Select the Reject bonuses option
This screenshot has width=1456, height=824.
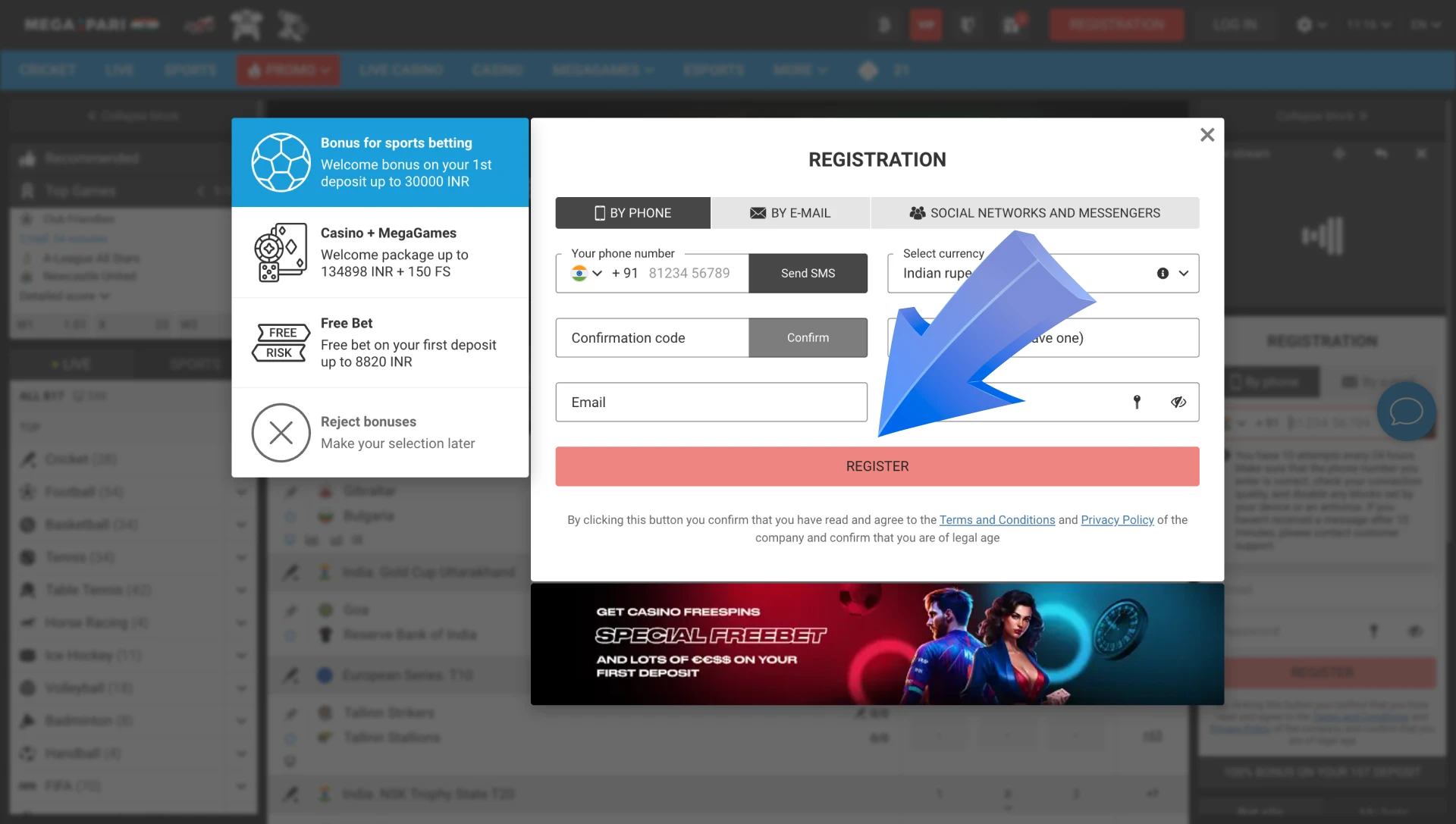(380, 433)
